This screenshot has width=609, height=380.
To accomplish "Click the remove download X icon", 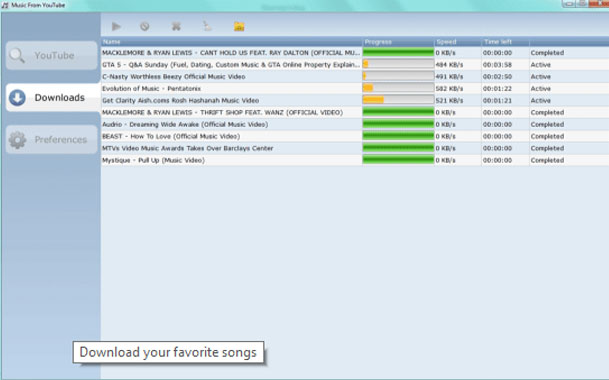I will 176,26.
